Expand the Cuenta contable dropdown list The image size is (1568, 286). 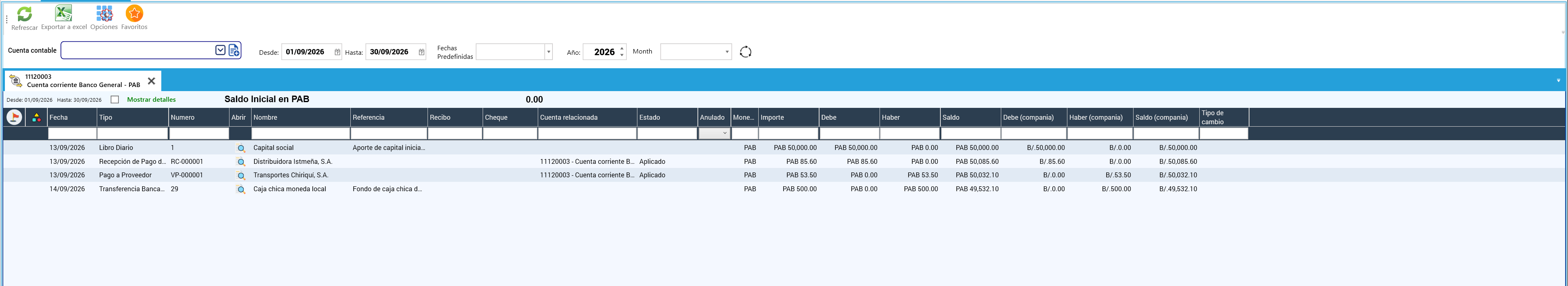pyautogui.click(x=220, y=51)
